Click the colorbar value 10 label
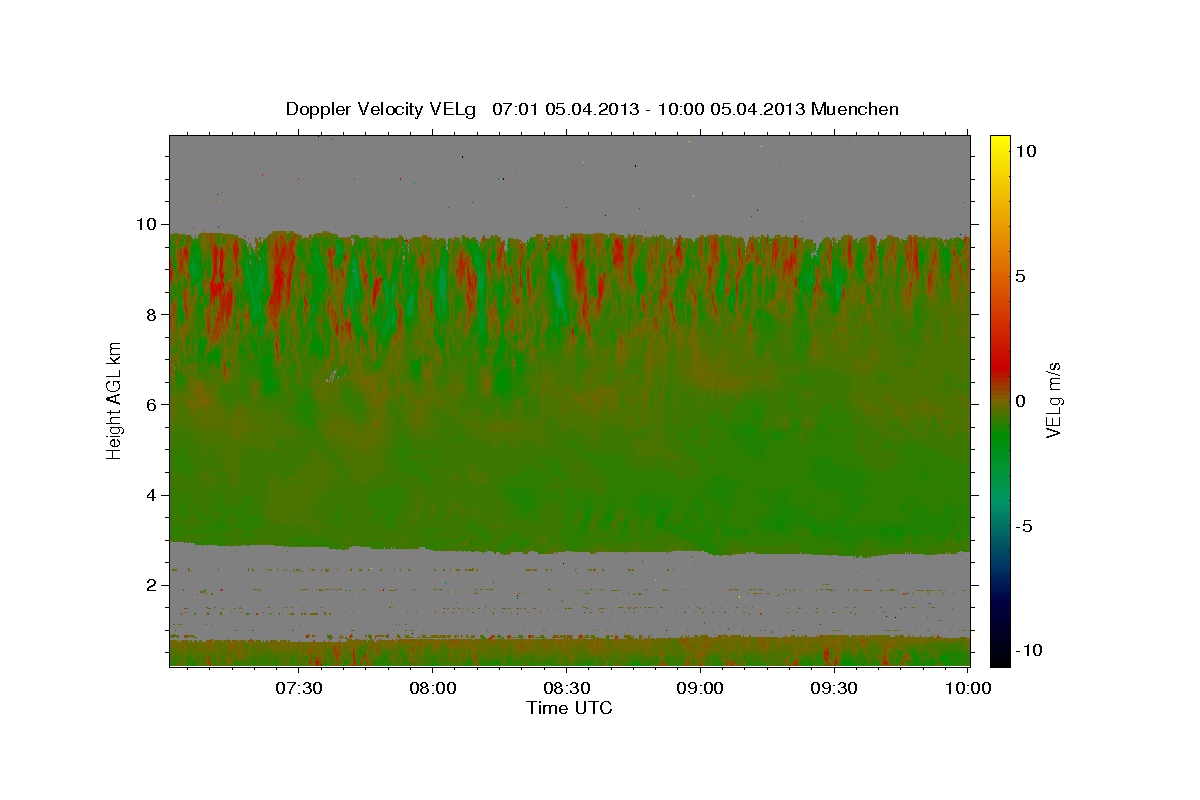1200x800 pixels. 1025,150
